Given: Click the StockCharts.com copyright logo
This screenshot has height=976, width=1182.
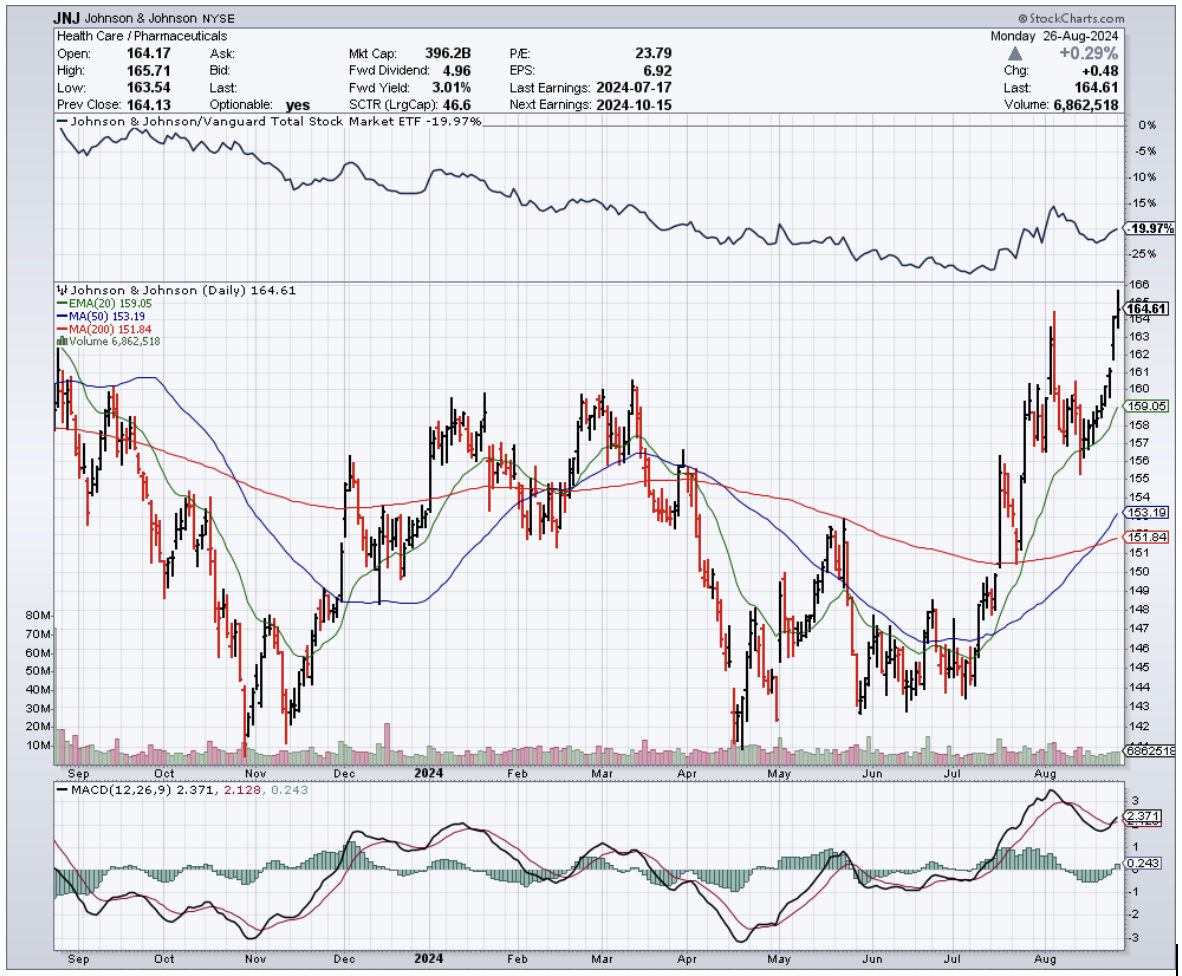Looking at the screenshot, I should coord(1070,18).
